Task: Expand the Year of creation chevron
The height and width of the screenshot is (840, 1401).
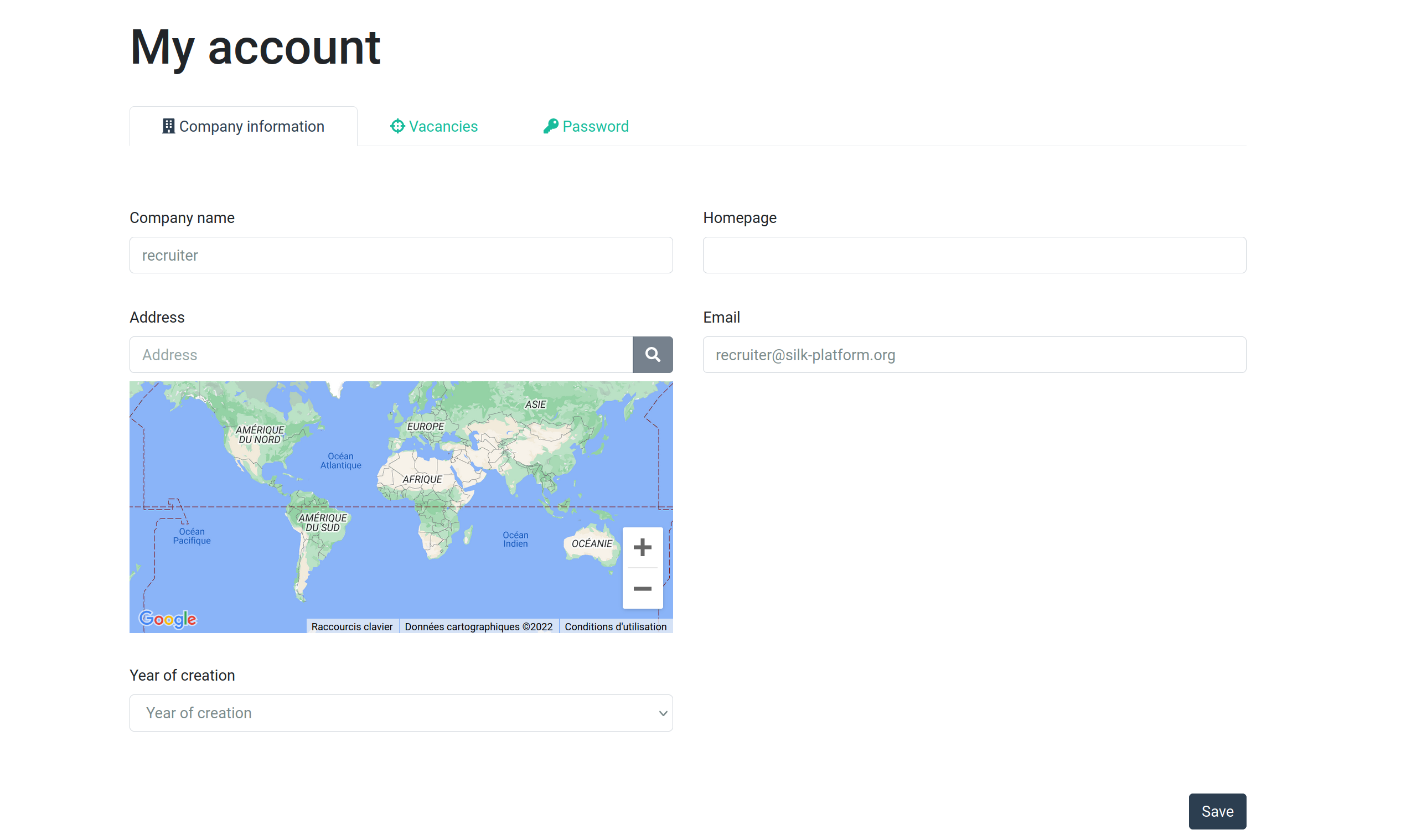Action: click(662, 713)
